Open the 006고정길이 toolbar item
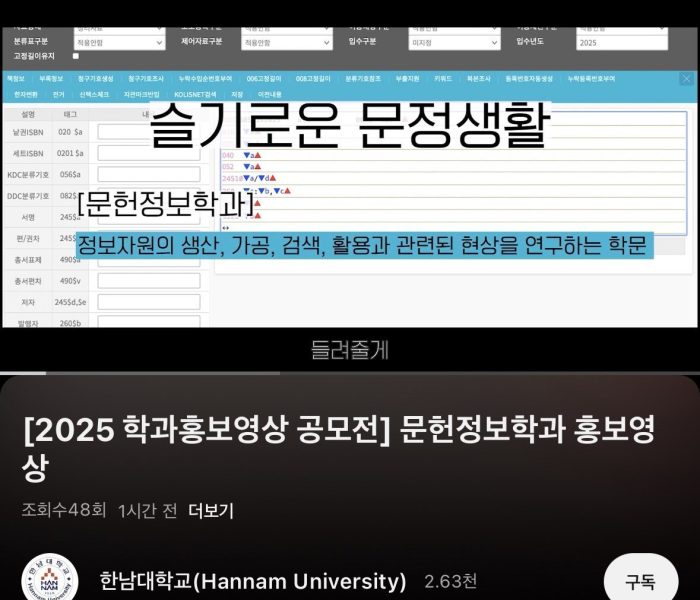Screen dimensions: 700x600 click(264, 79)
